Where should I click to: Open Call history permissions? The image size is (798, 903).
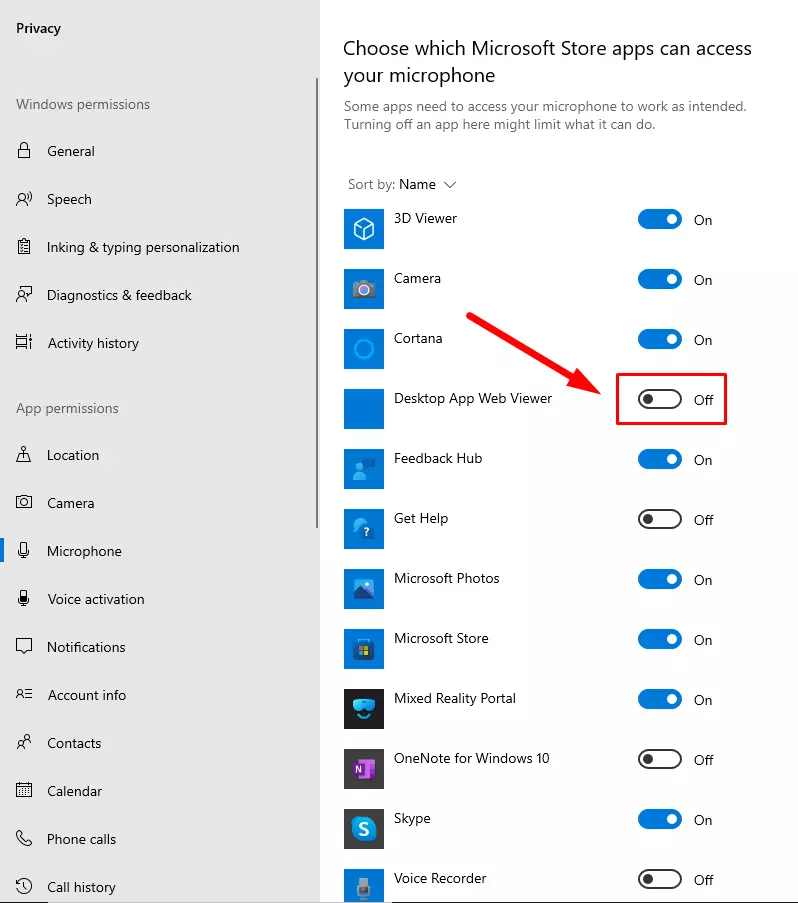pos(81,887)
